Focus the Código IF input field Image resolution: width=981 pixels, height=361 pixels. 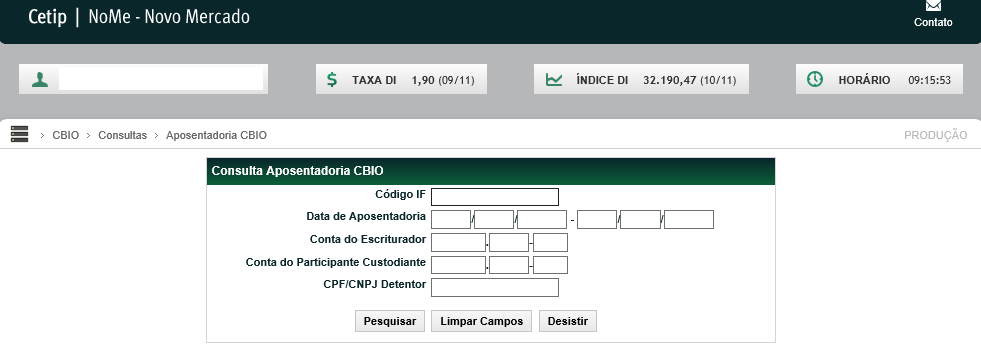[495, 196]
